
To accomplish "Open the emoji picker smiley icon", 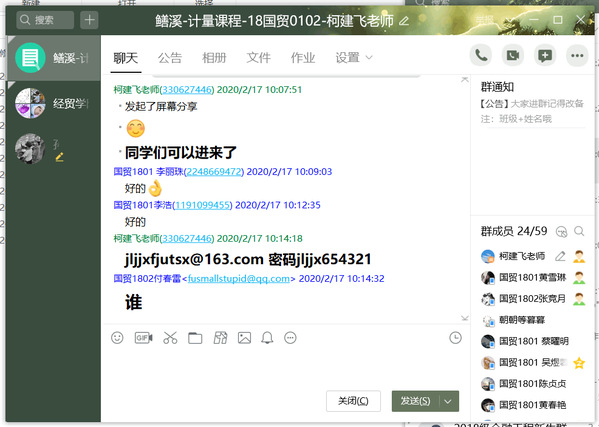I will point(117,338).
